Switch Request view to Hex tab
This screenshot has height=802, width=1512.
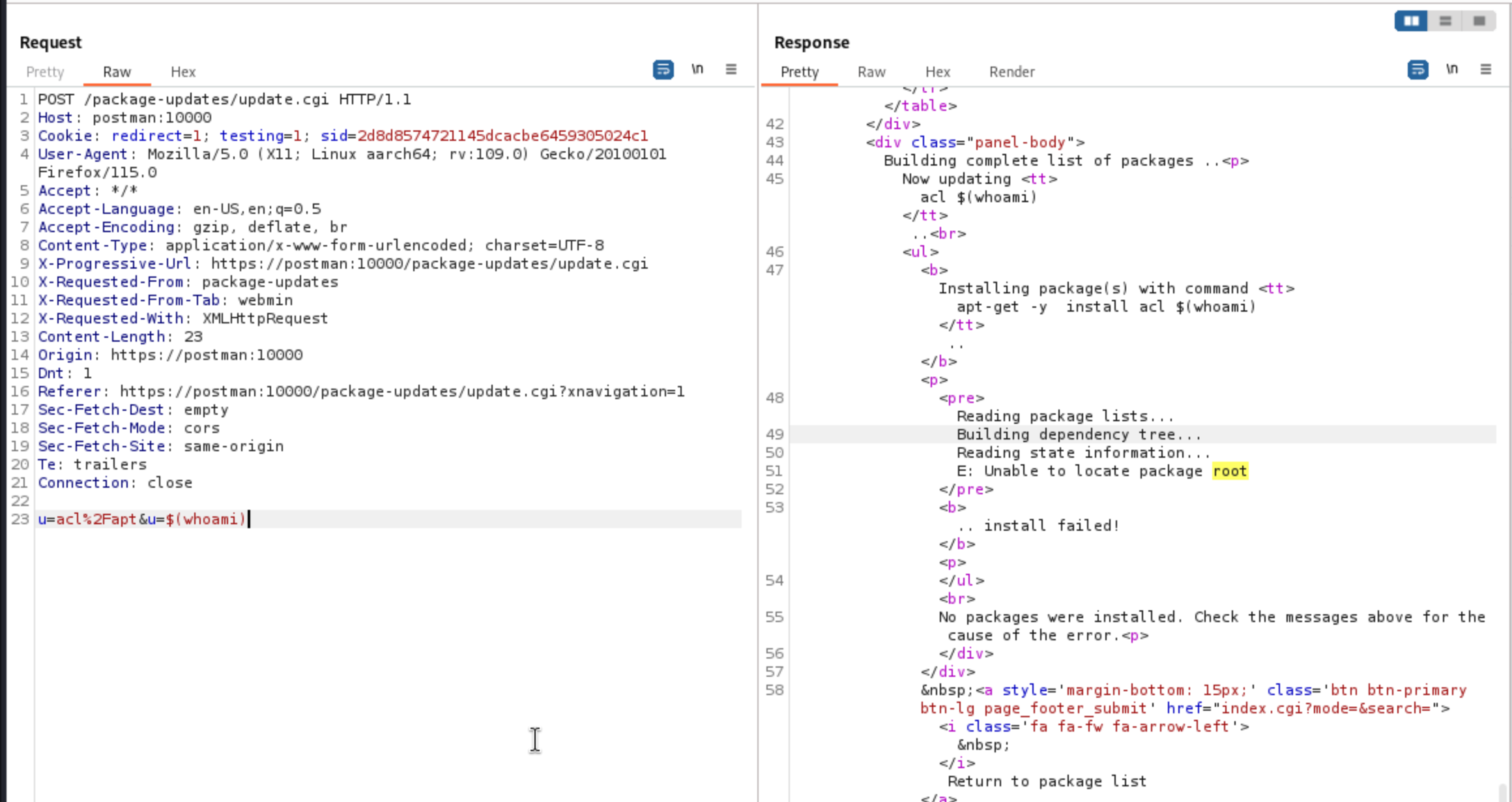point(183,72)
